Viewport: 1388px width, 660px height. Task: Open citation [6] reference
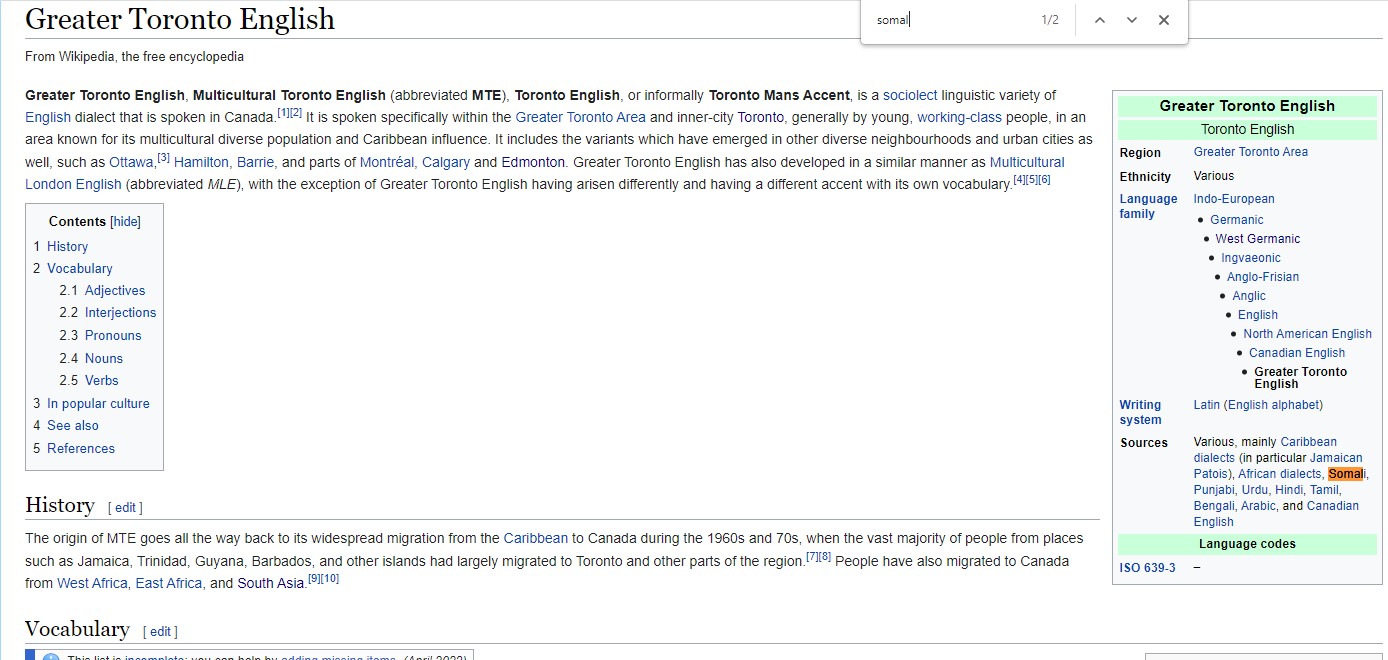point(1045,179)
